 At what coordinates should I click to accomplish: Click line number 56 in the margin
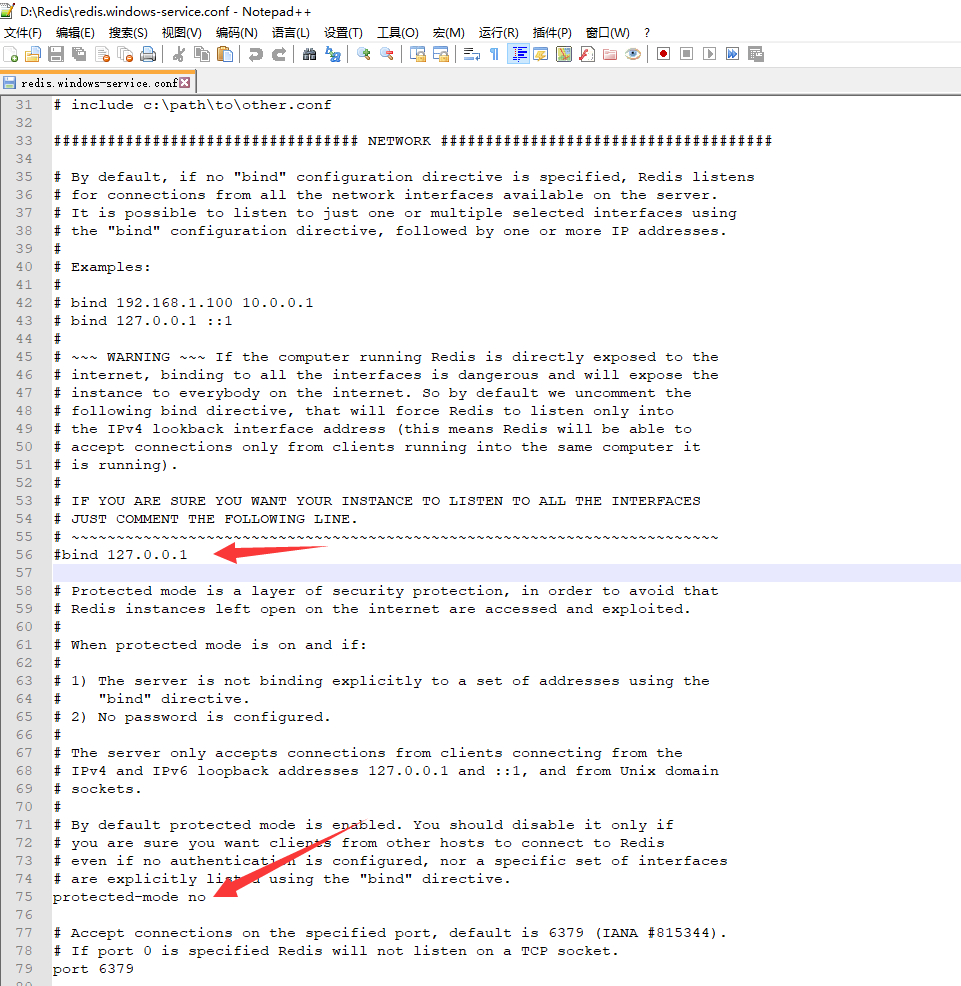pos(24,555)
